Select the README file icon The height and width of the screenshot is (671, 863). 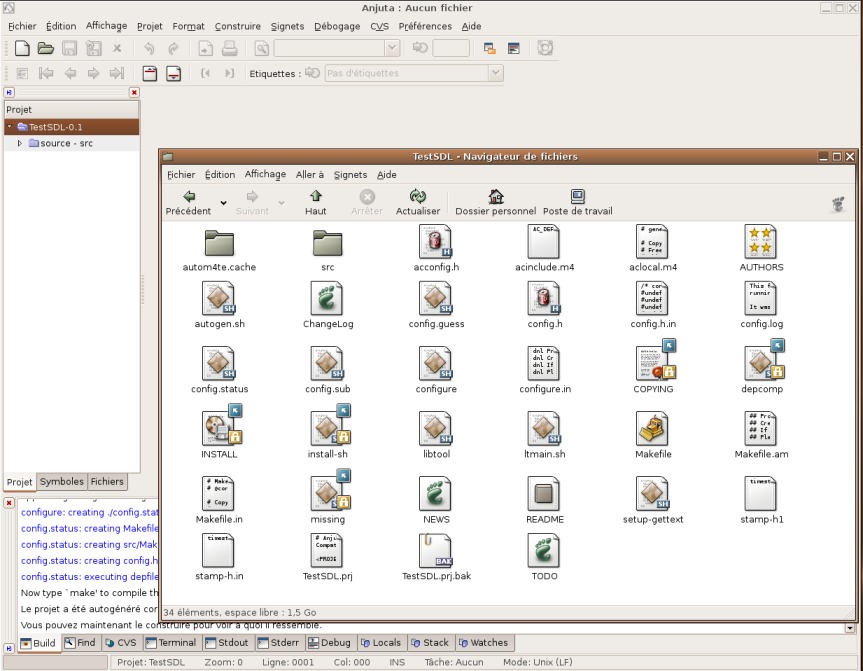pyautogui.click(x=544, y=493)
